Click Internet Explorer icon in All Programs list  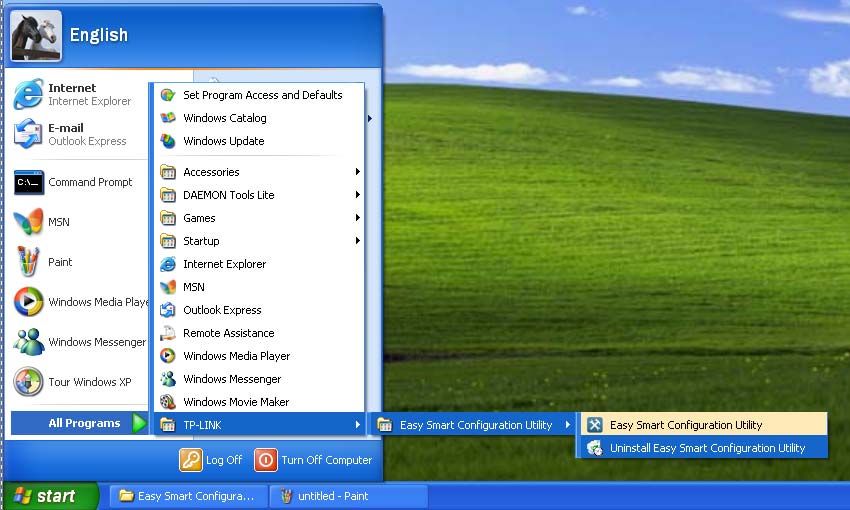click(168, 264)
